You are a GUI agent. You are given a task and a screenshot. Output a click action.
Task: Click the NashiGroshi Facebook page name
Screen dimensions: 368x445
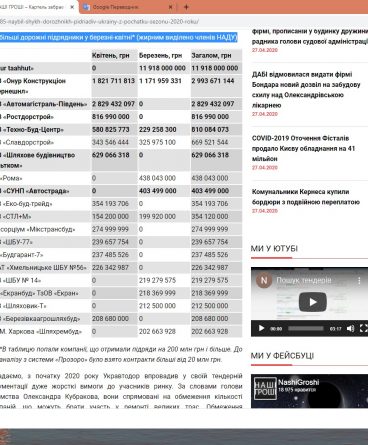298,382
